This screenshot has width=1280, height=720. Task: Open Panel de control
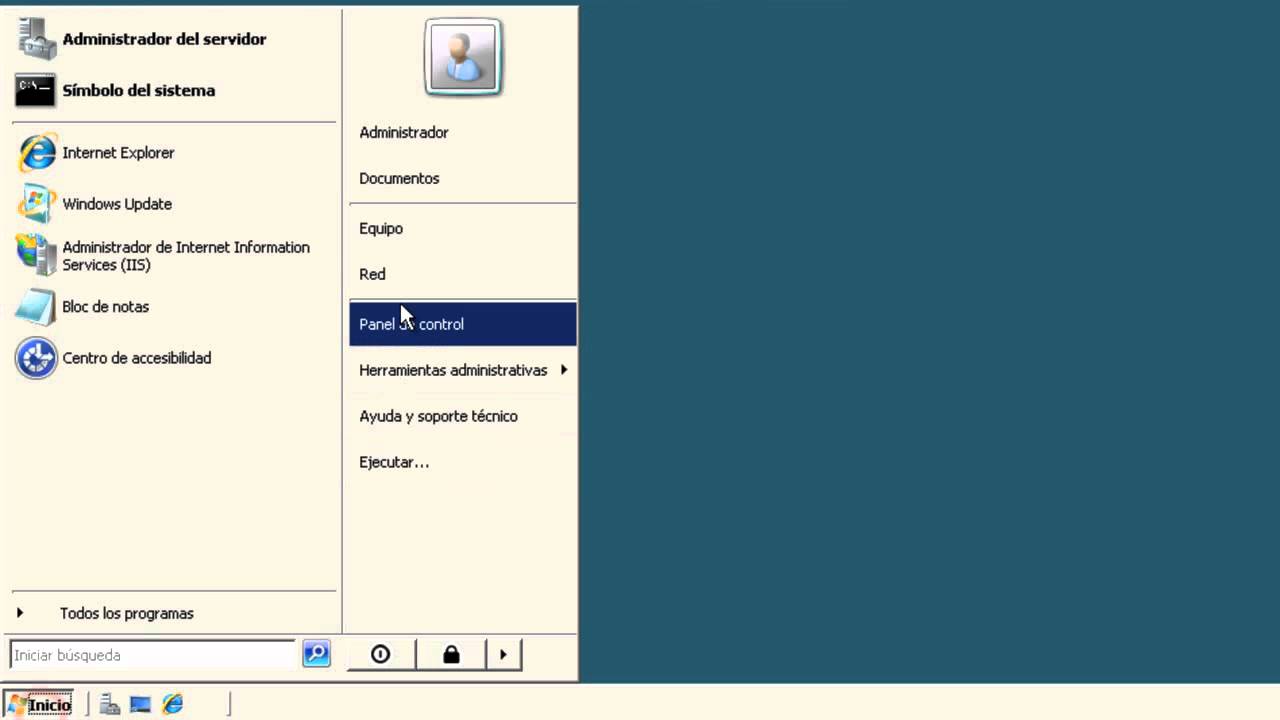pyautogui.click(x=463, y=324)
